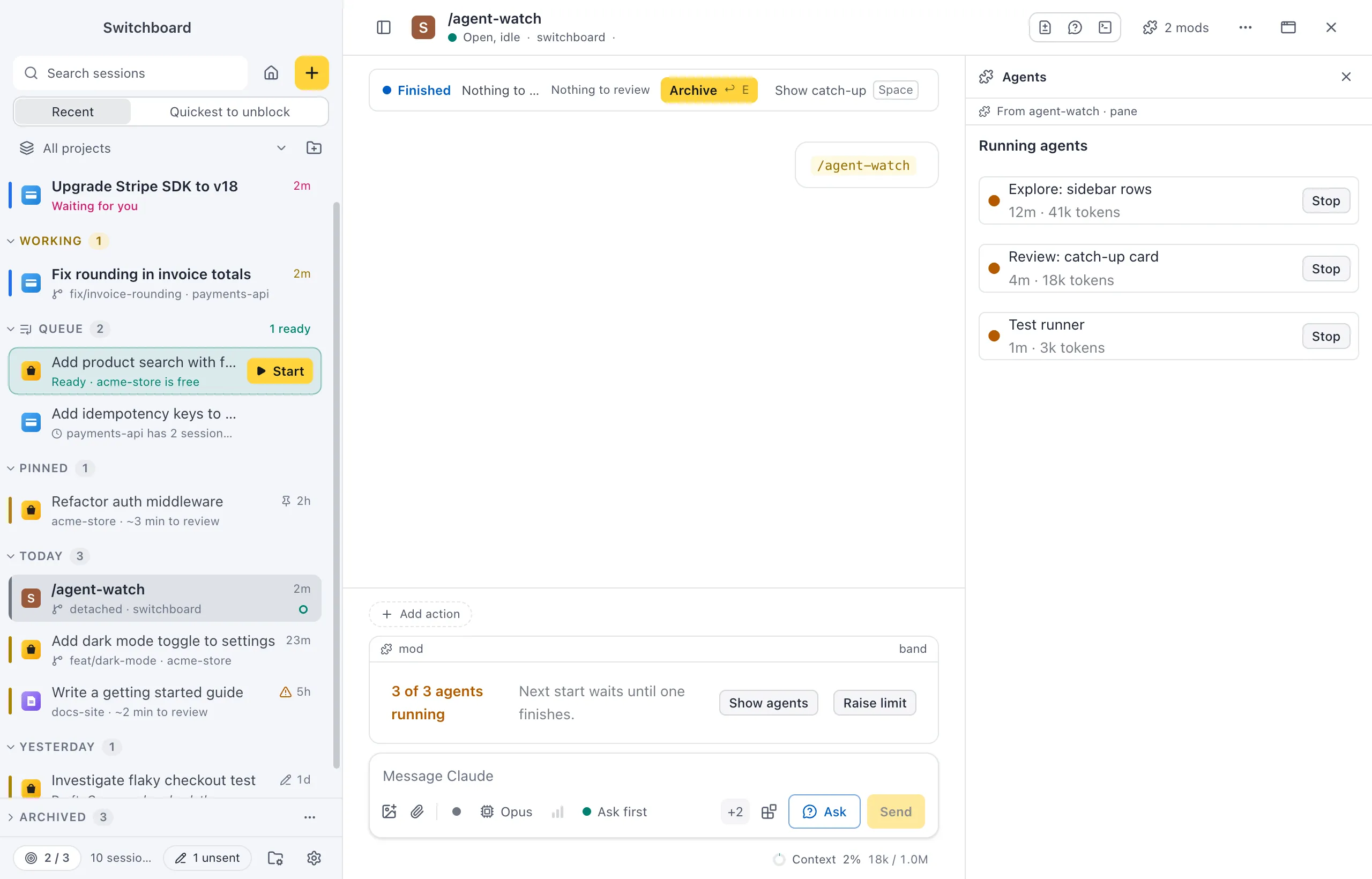Click puzzle icon beside Agents title
The width and height of the screenshot is (1372, 879).
click(986, 77)
